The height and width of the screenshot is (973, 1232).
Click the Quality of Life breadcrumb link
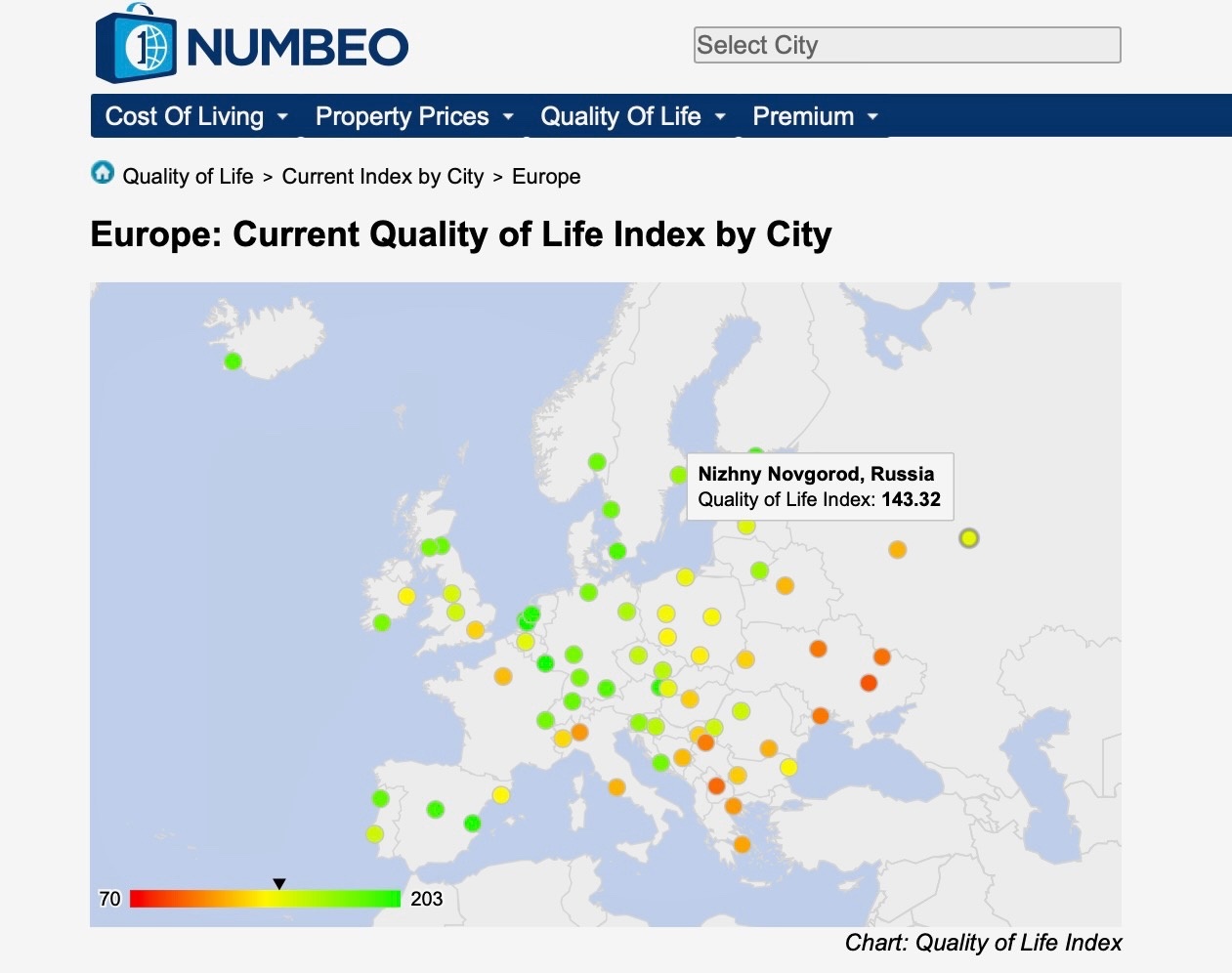[x=188, y=177]
